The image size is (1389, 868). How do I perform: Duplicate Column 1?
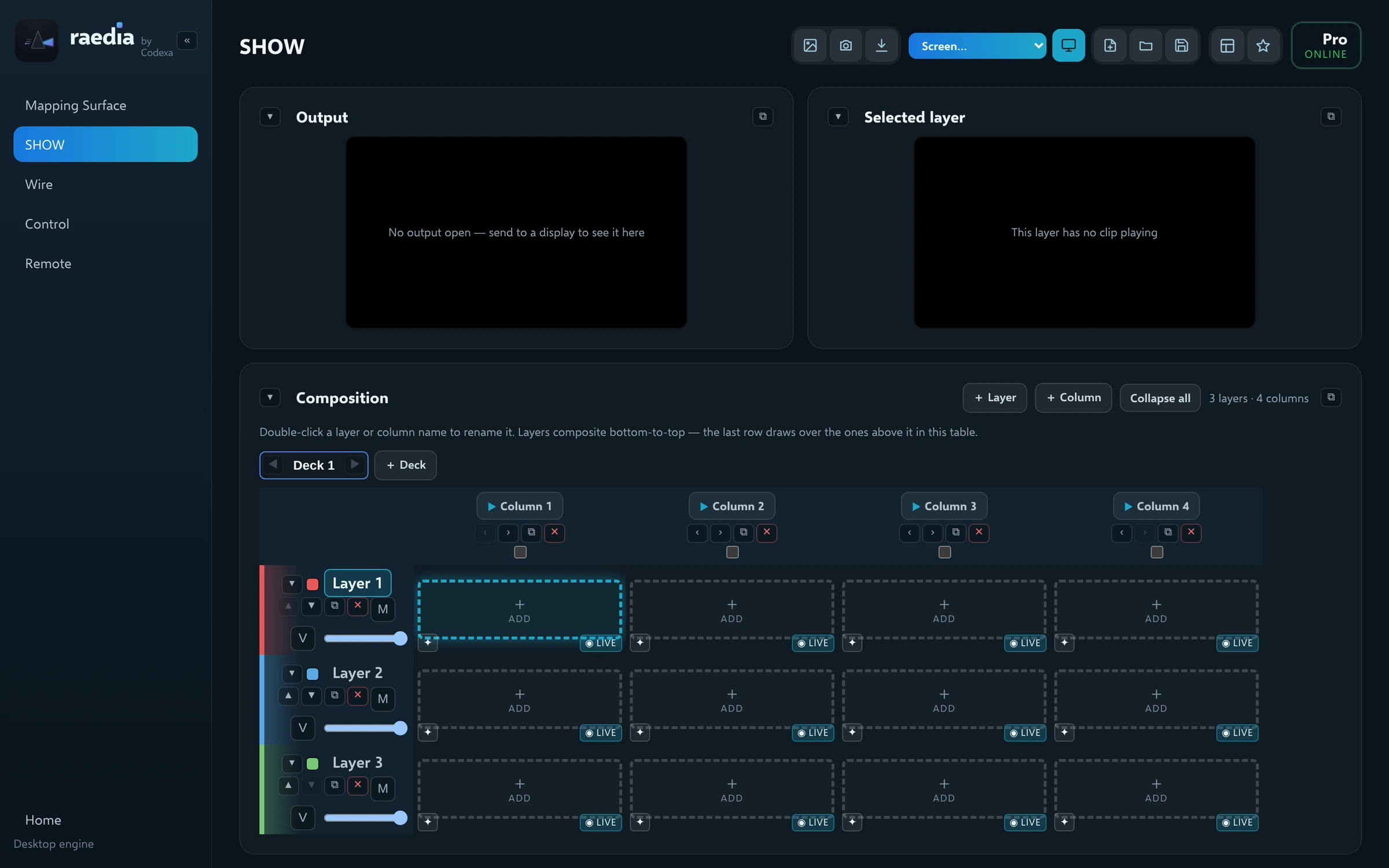click(531, 532)
